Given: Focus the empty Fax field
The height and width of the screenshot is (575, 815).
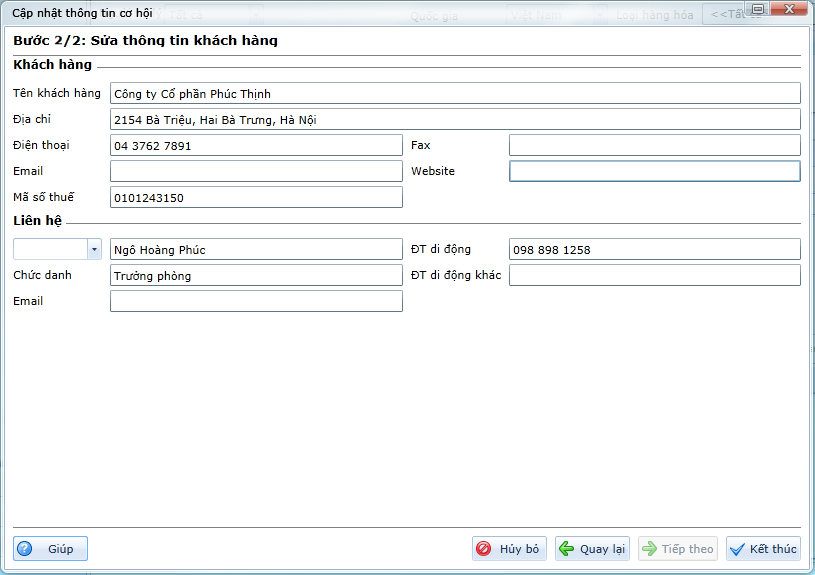Looking at the screenshot, I should (x=654, y=145).
